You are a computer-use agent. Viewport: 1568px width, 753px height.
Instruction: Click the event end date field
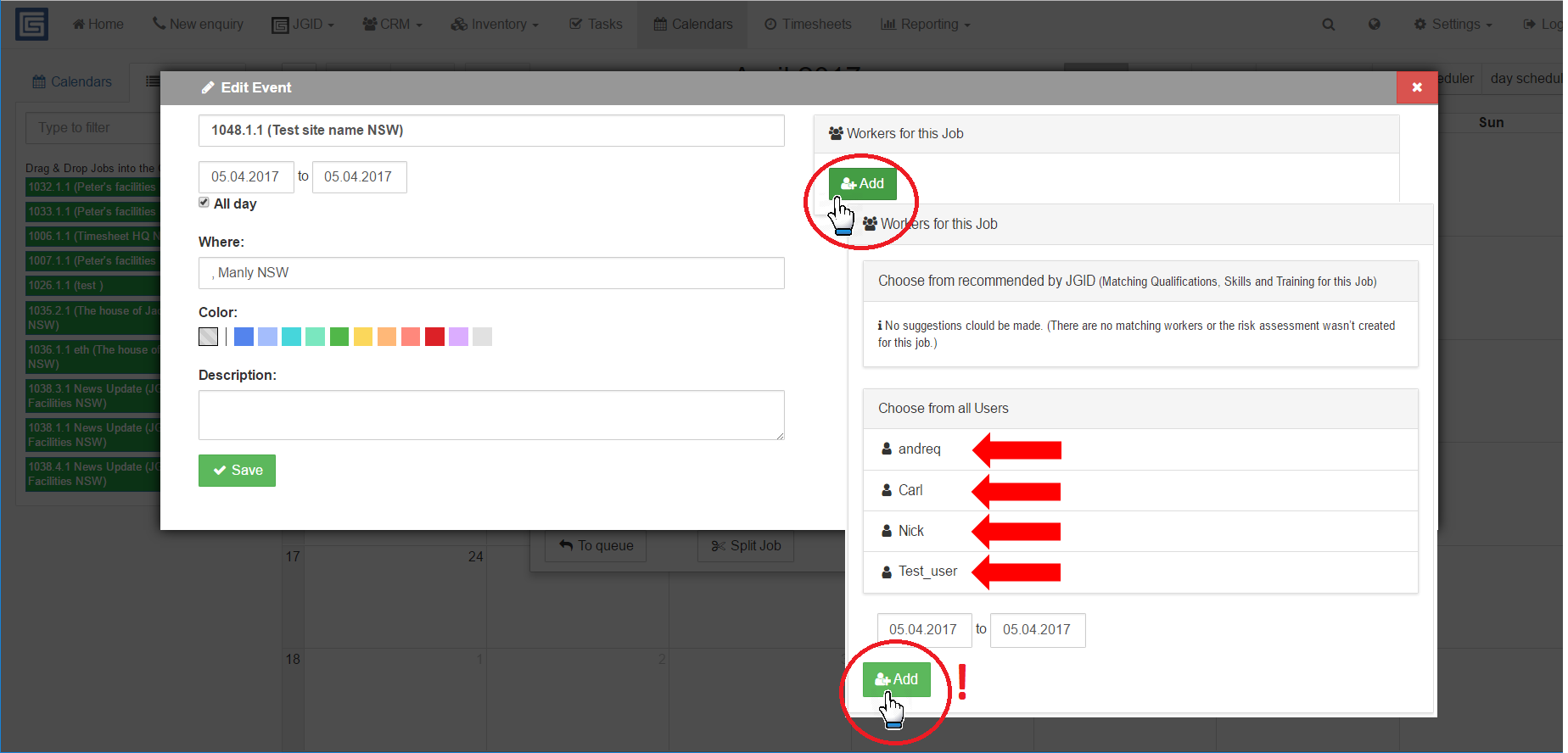point(359,177)
